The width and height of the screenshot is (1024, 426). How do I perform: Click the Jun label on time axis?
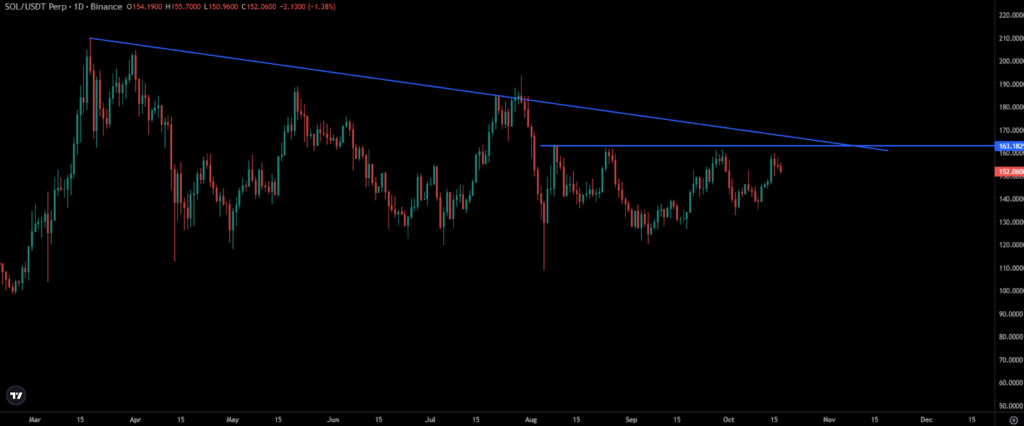click(x=334, y=418)
